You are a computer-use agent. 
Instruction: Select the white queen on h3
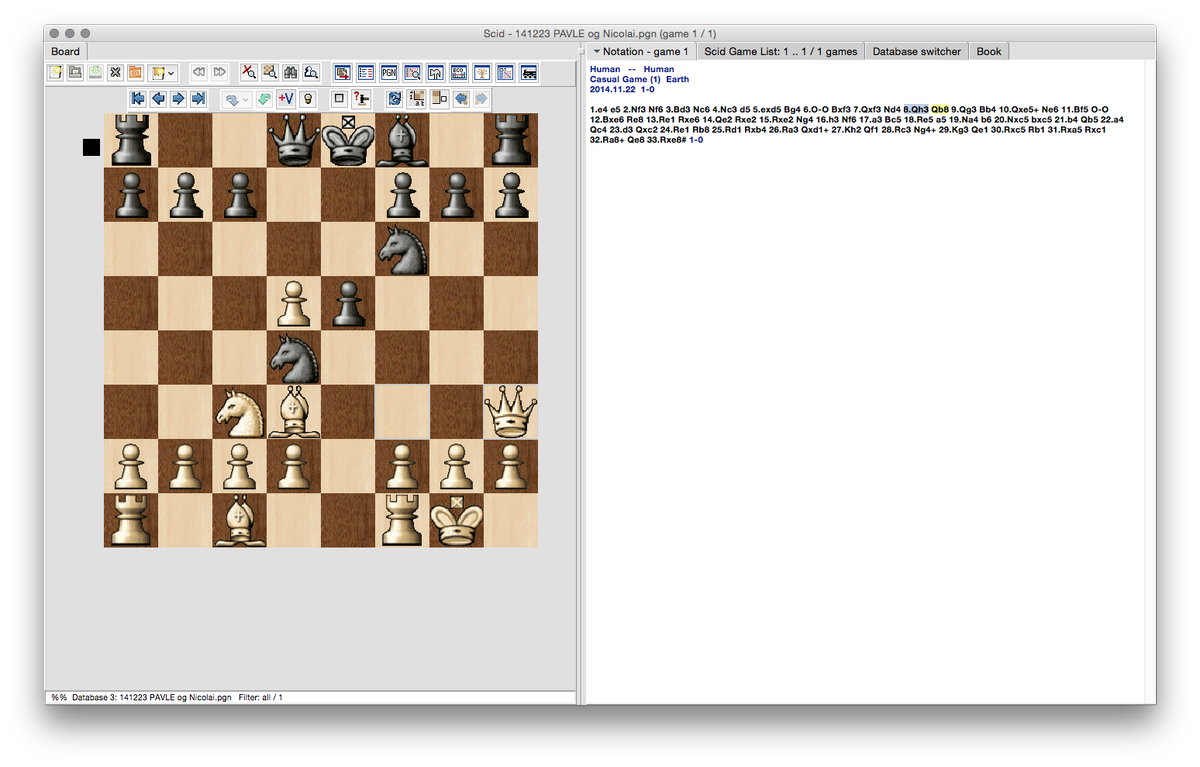point(510,412)
